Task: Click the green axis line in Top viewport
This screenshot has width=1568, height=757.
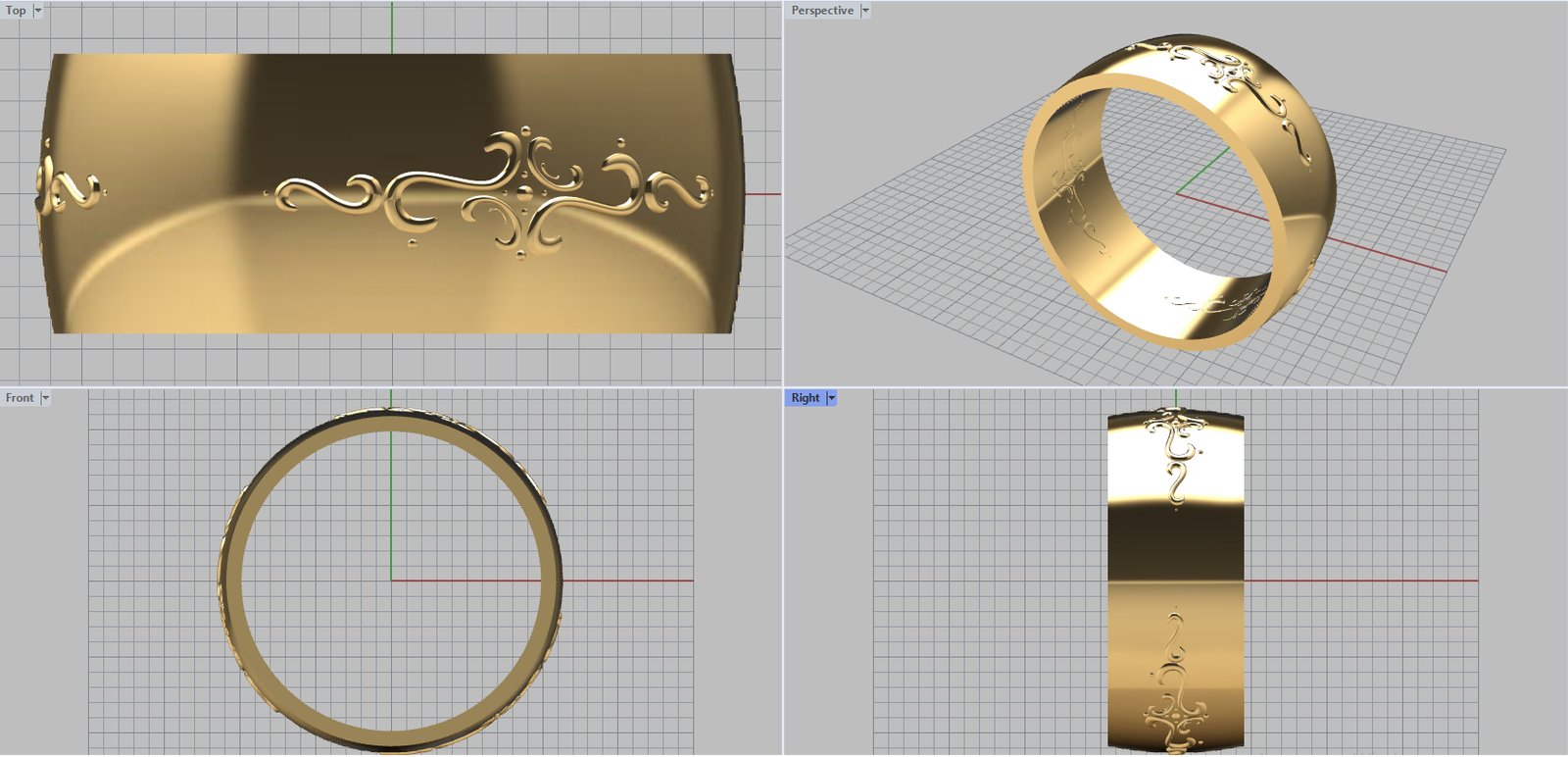Action: (392, 27)
